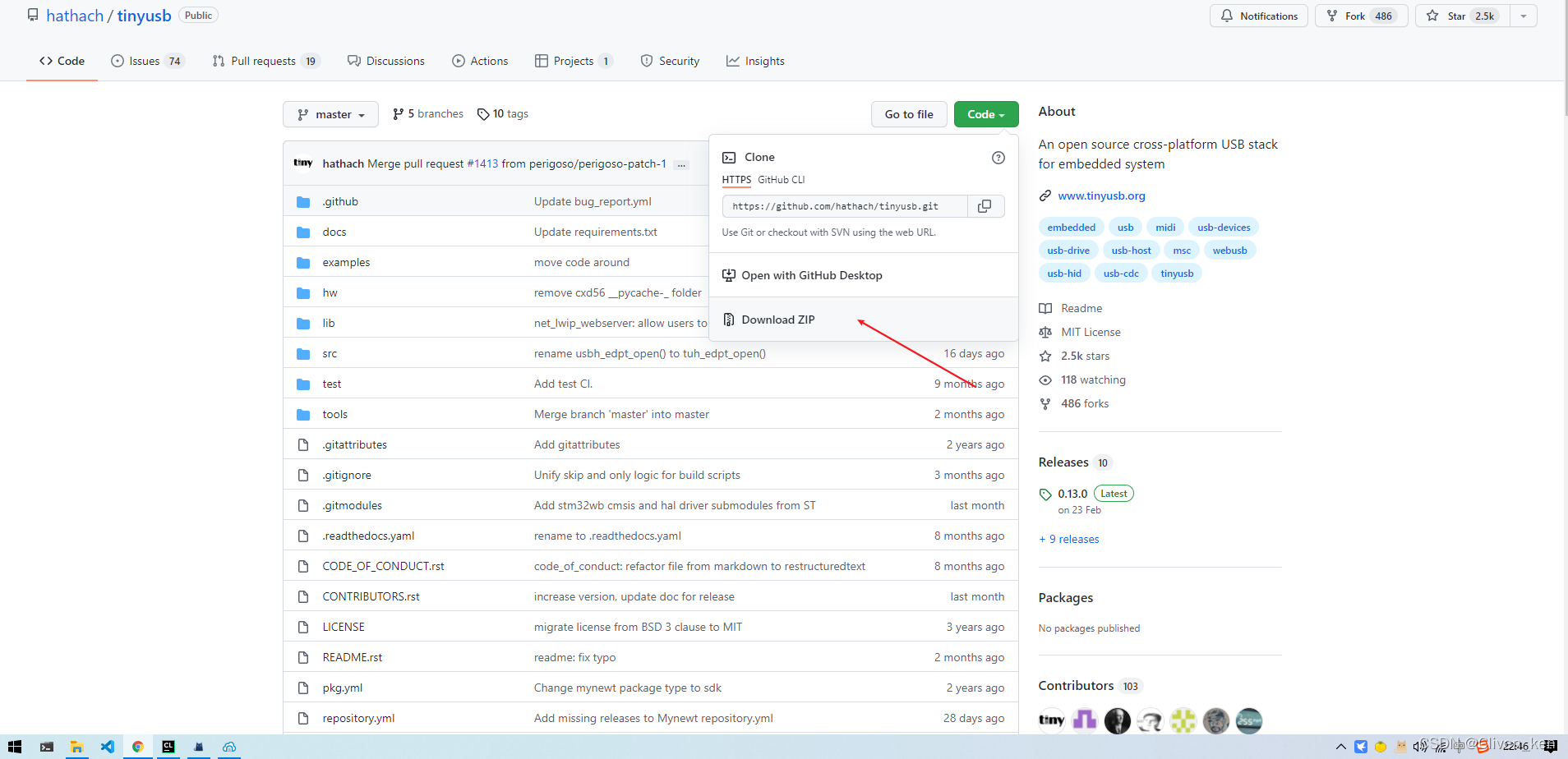Viewport: 1568px width, 759px height.
Task: Open the Windows Start menu
Action: pyautogui.click(x=14, y=747)
